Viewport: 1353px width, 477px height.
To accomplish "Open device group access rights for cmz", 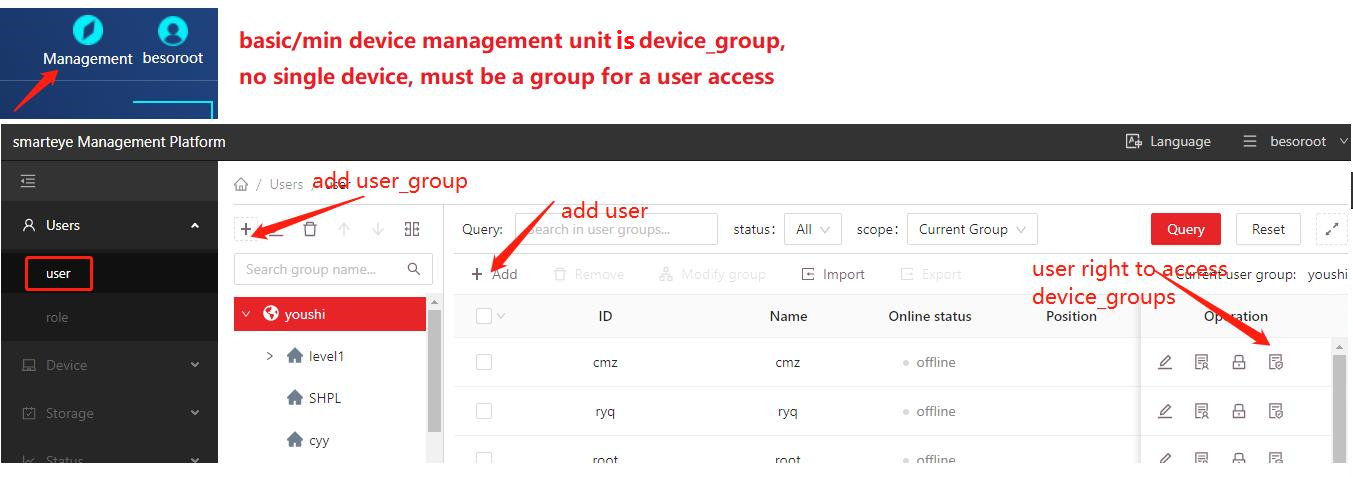I will [1276, 362].
